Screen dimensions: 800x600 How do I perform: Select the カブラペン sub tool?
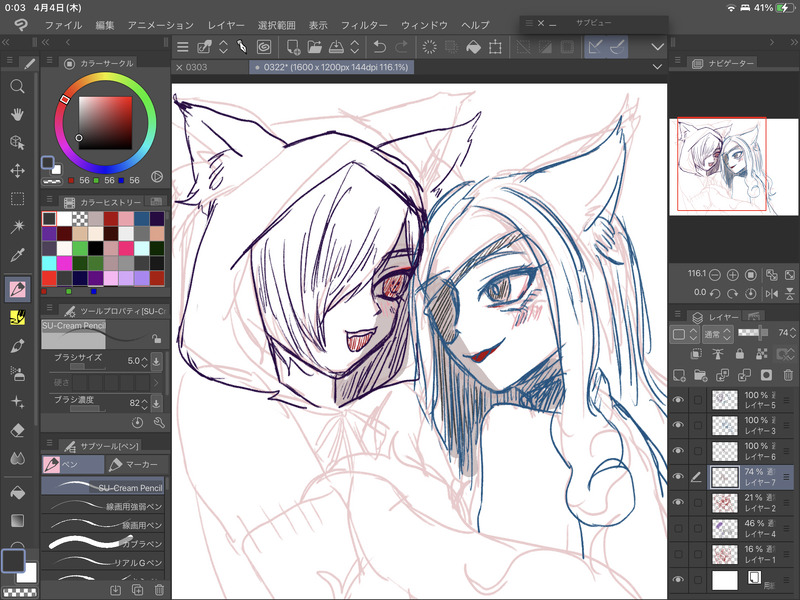pyautogui.click(x=103, y=543)
